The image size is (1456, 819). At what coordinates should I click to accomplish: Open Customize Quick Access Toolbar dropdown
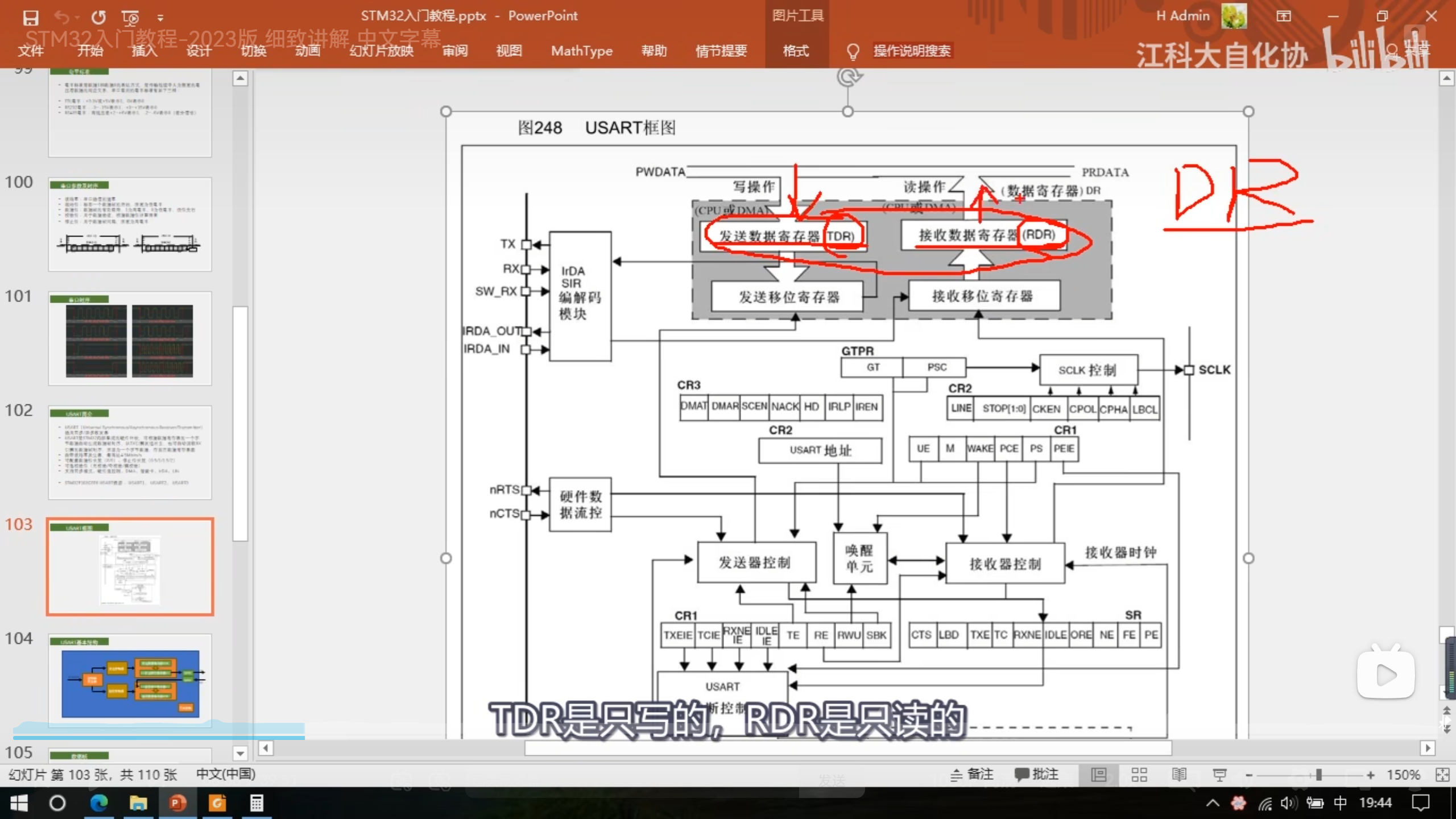160,18
